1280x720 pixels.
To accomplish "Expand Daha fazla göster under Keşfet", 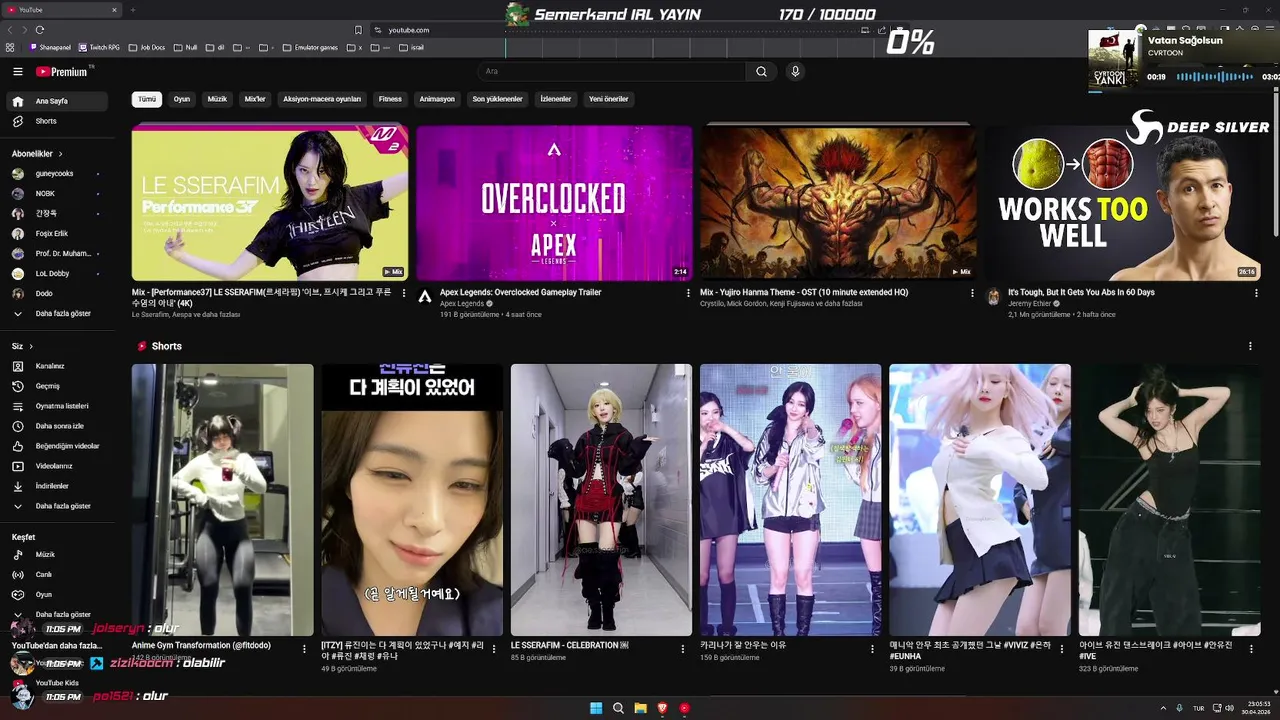I will click(x=58, y=614).
